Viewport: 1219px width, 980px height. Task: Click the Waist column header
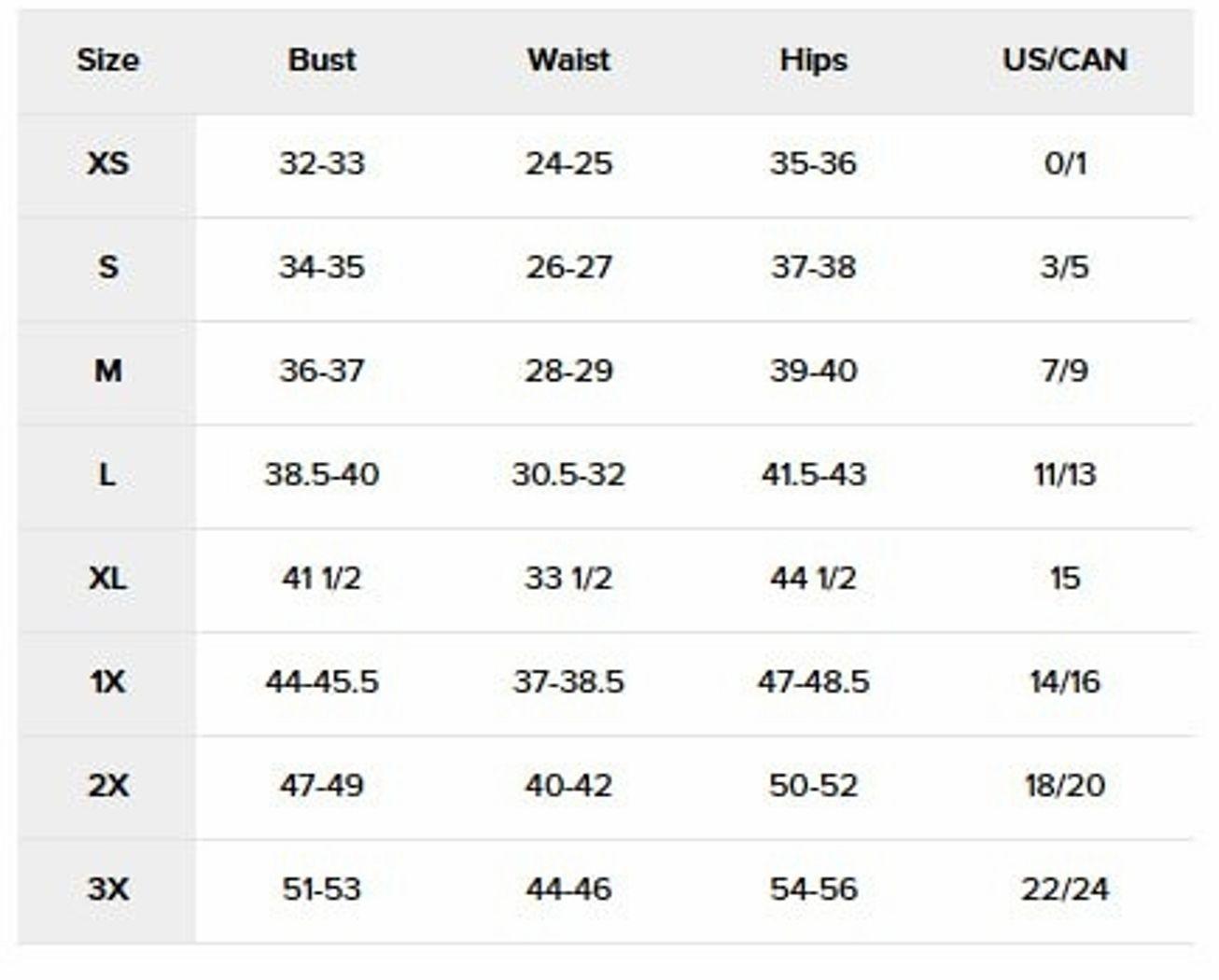pyautogui.click(x=568, y=61)
